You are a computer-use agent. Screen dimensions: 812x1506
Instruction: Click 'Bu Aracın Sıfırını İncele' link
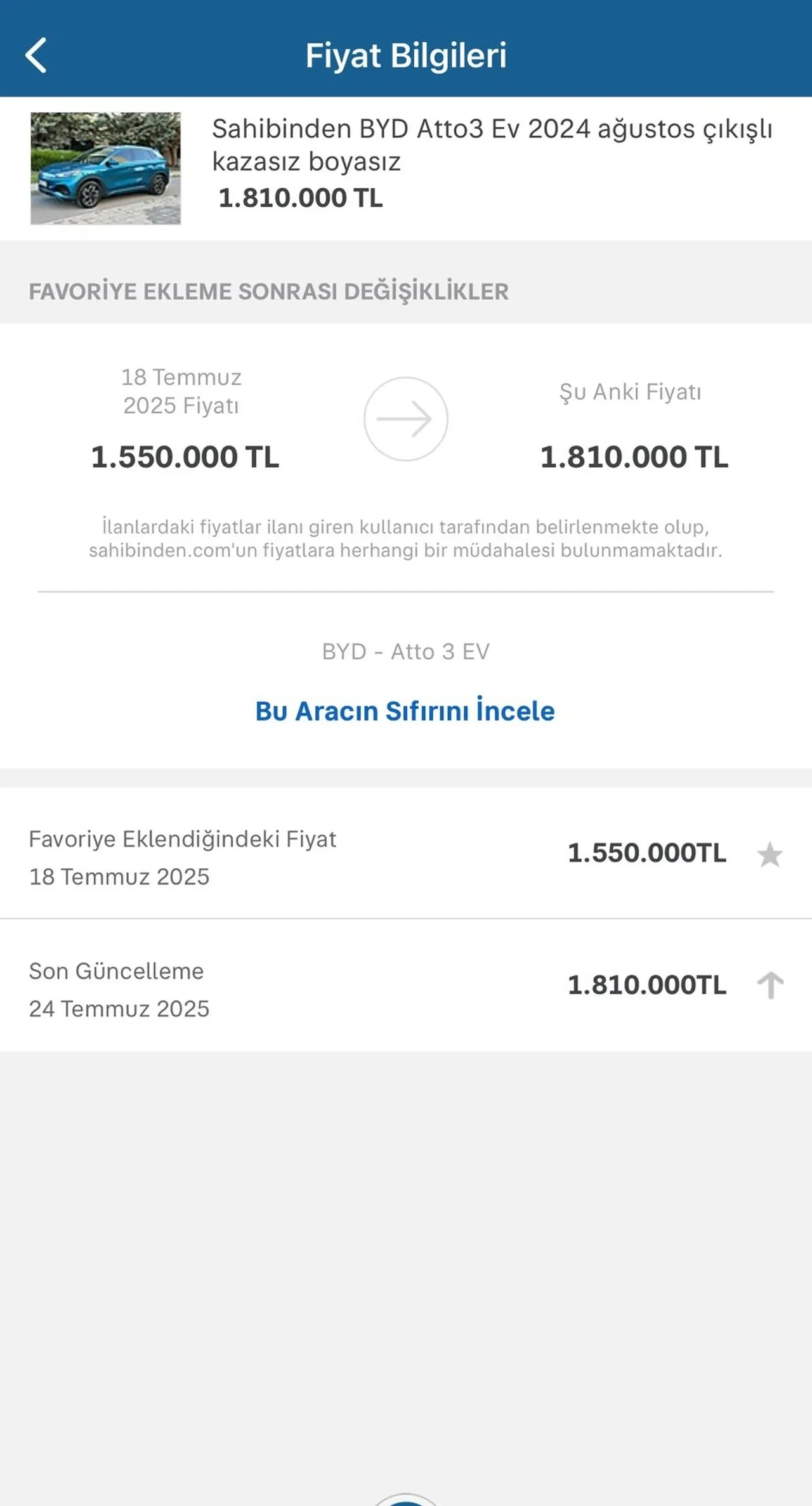tap(405, 711)
